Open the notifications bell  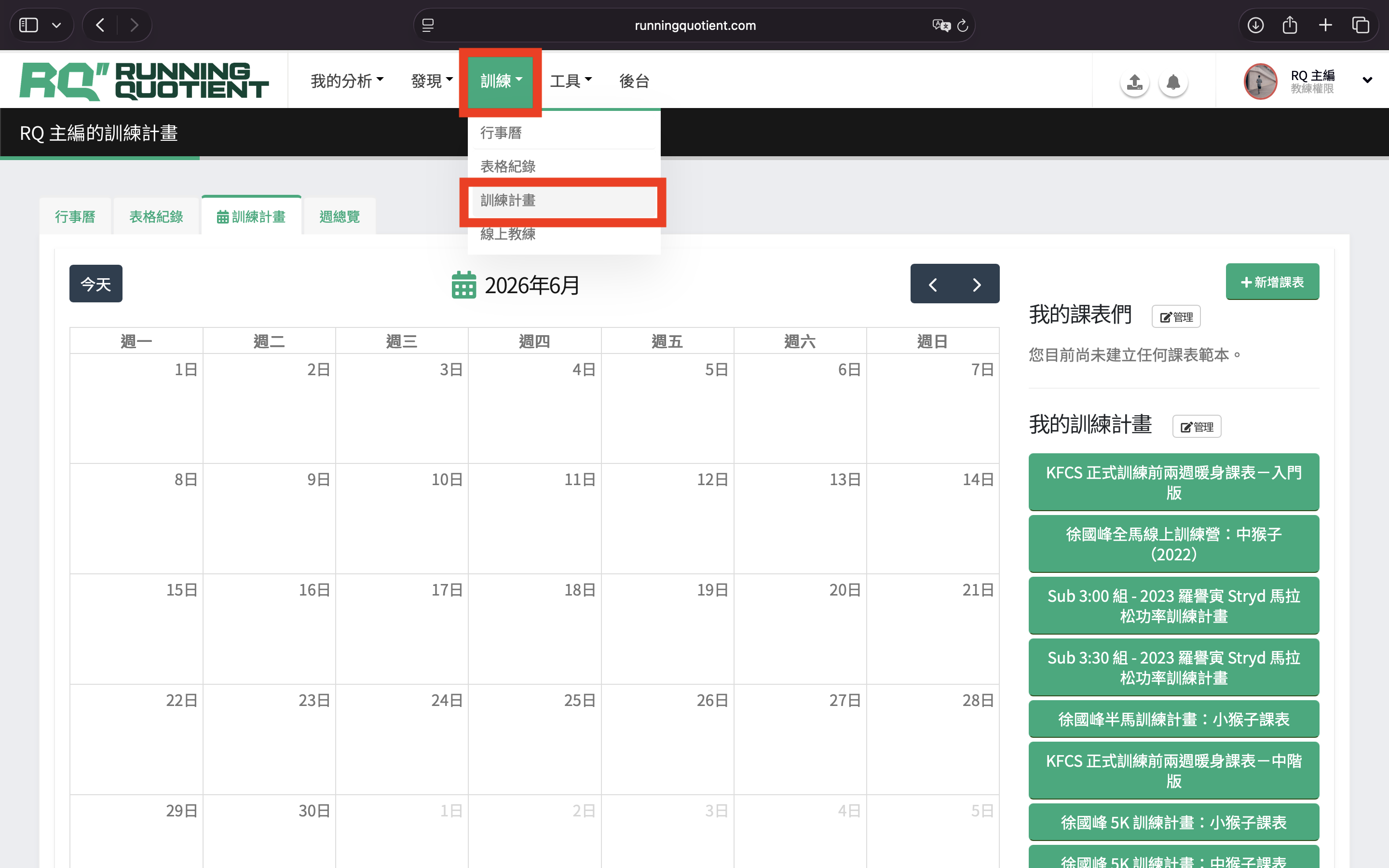(x=1172, y=82)
